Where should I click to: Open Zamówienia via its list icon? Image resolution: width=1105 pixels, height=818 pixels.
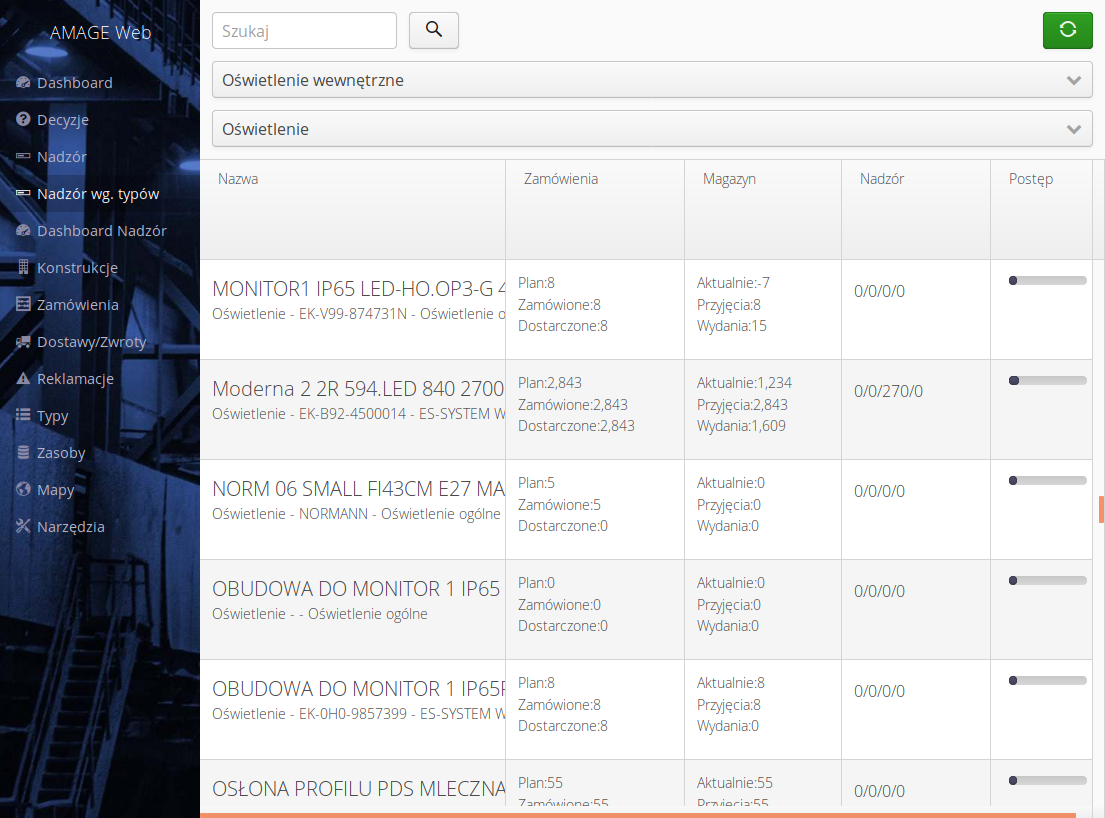(x=24, y=304)
